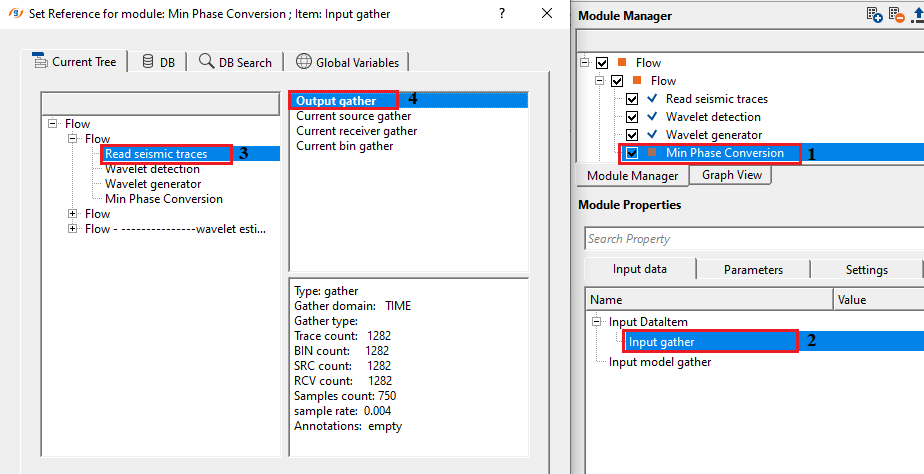
Task: Select Current source gather in the list
Action: coord(353,116)
